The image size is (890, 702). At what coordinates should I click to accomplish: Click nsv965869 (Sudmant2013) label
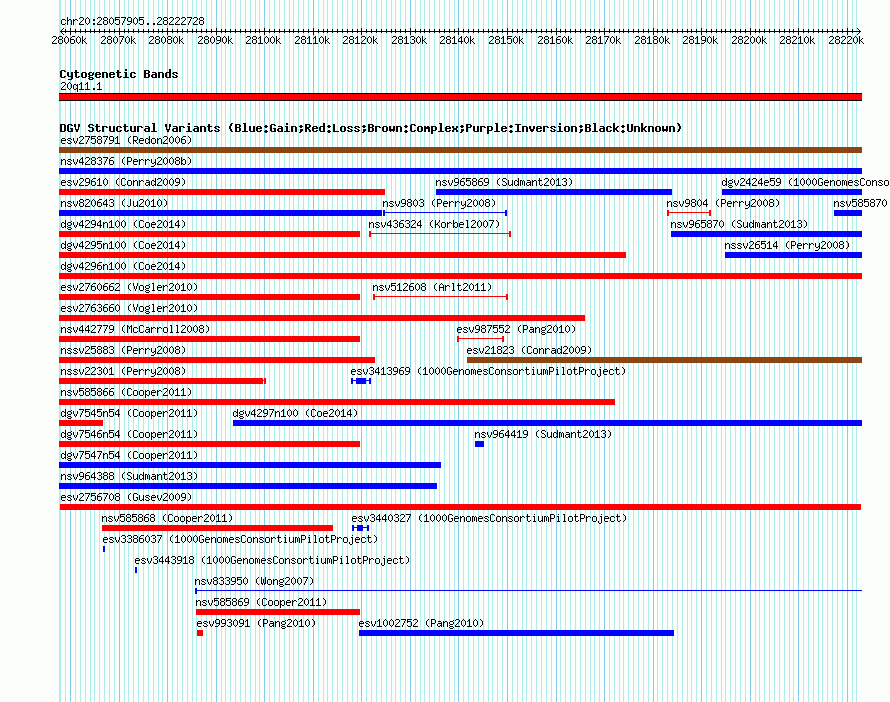pyautogui.click(x=504, y=182)
